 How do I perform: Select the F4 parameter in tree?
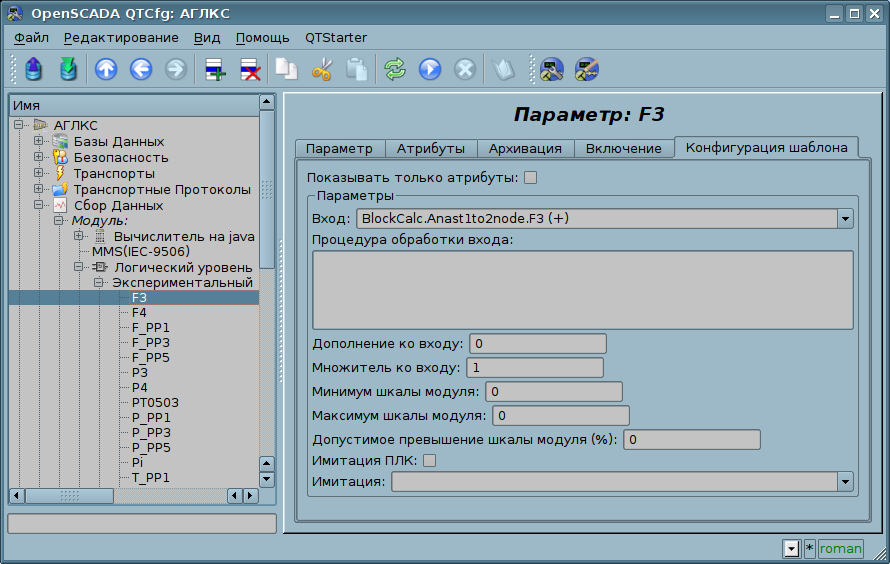pyautogui.click(x=139, y=313)
